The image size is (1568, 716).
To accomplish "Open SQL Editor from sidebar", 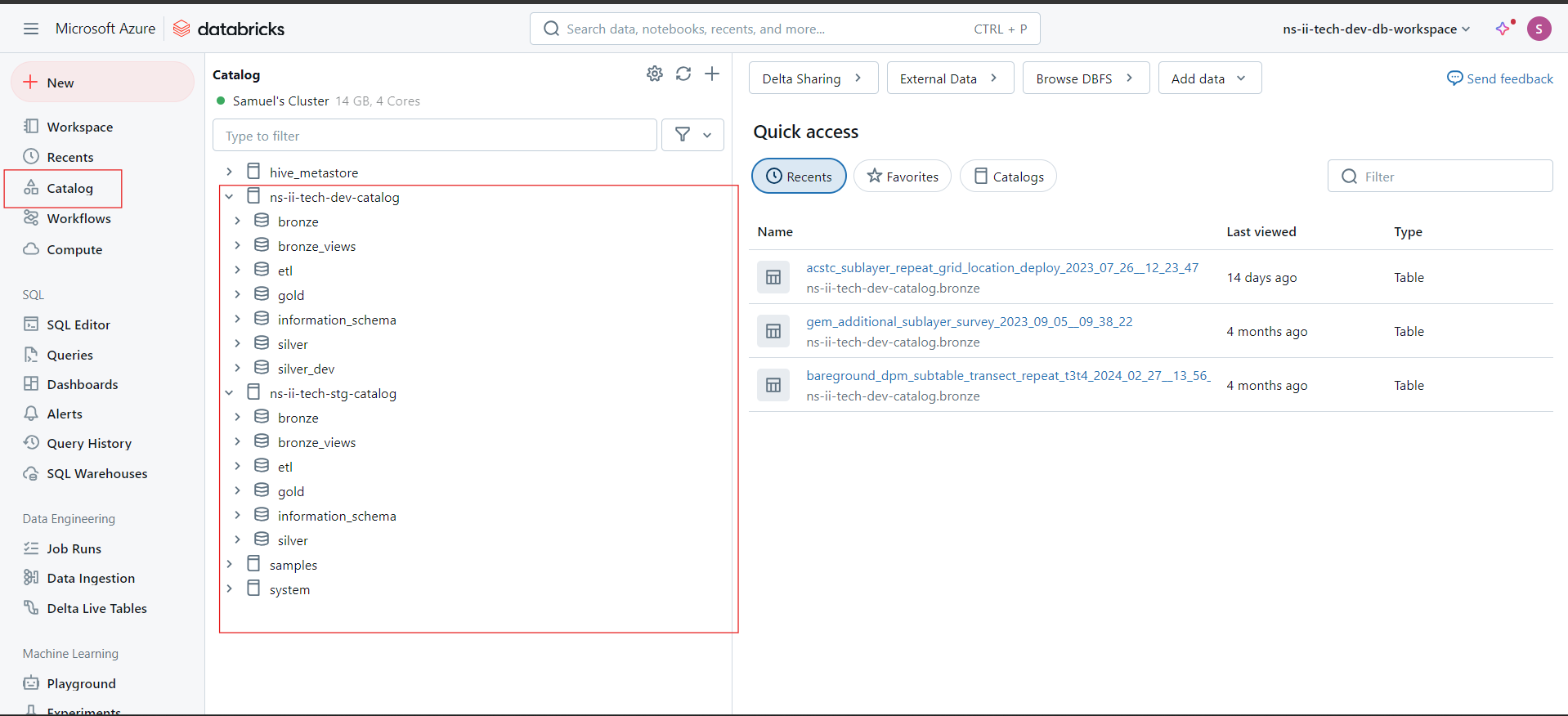I will 78,324.
